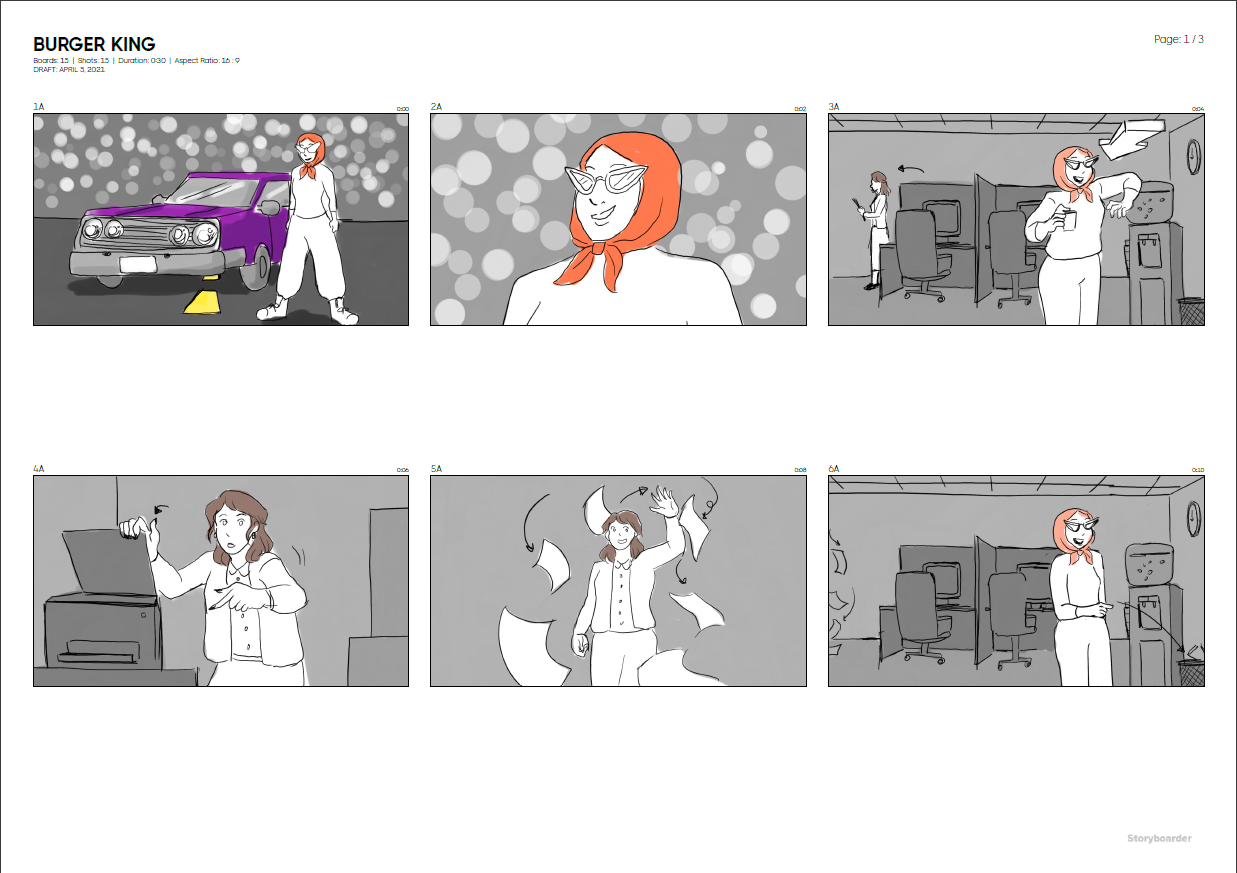
Task: Click the '6A' board label
Action: [x=834, y=468]
